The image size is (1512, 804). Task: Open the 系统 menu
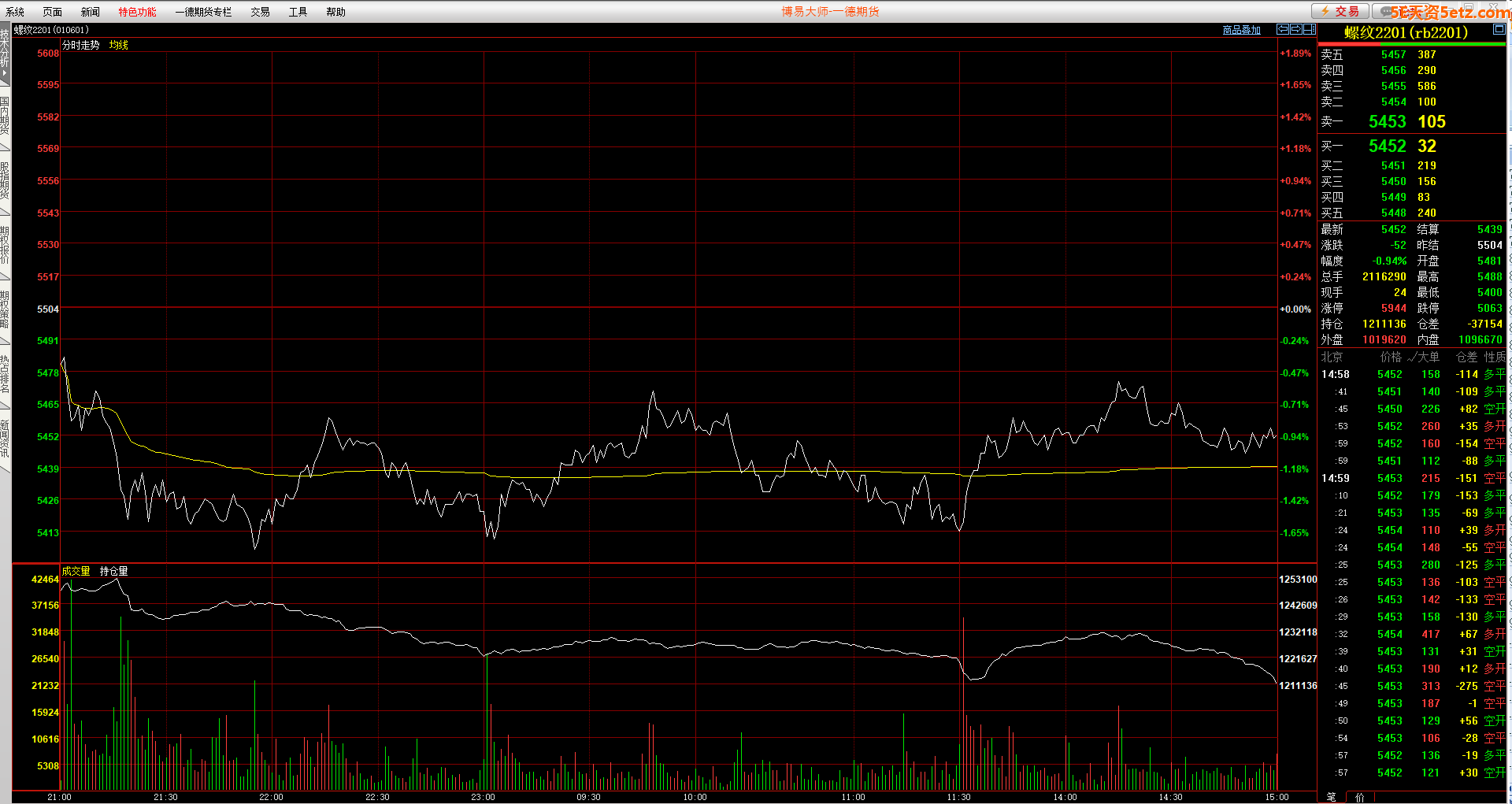(x=15, y=12)
